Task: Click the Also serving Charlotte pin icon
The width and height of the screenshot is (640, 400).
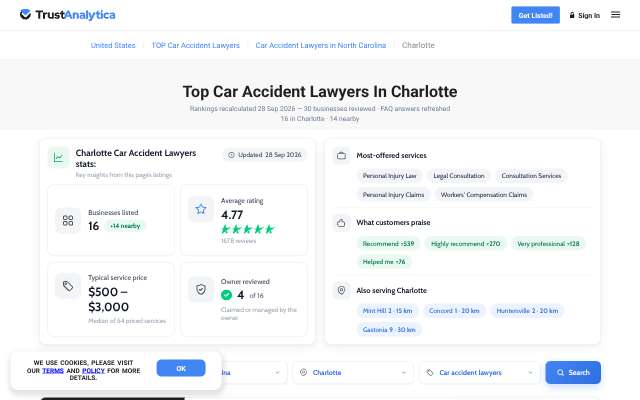Action: (x=341, y=290)
